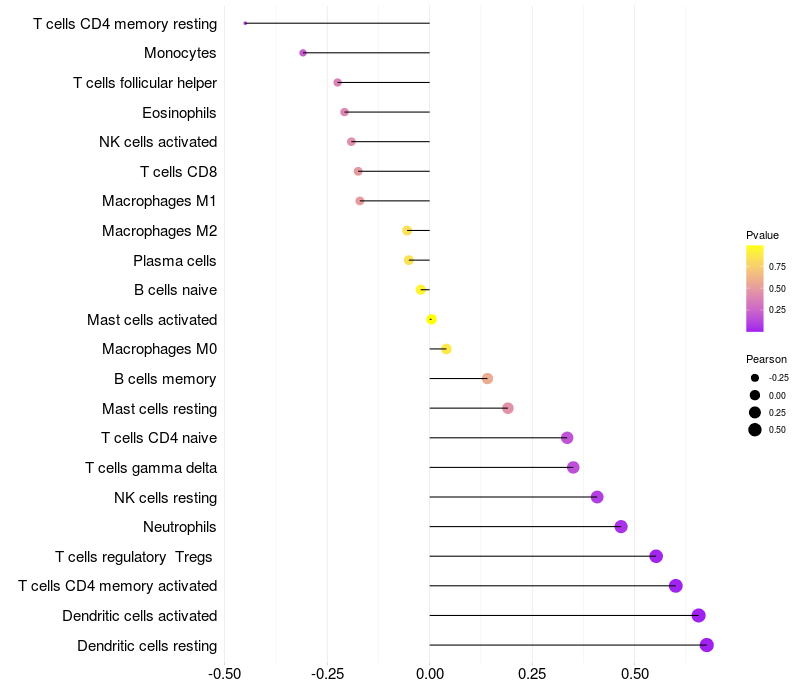Click the Dendritic cells activated dot
The image size is (800, 700).
coord(698,615)
